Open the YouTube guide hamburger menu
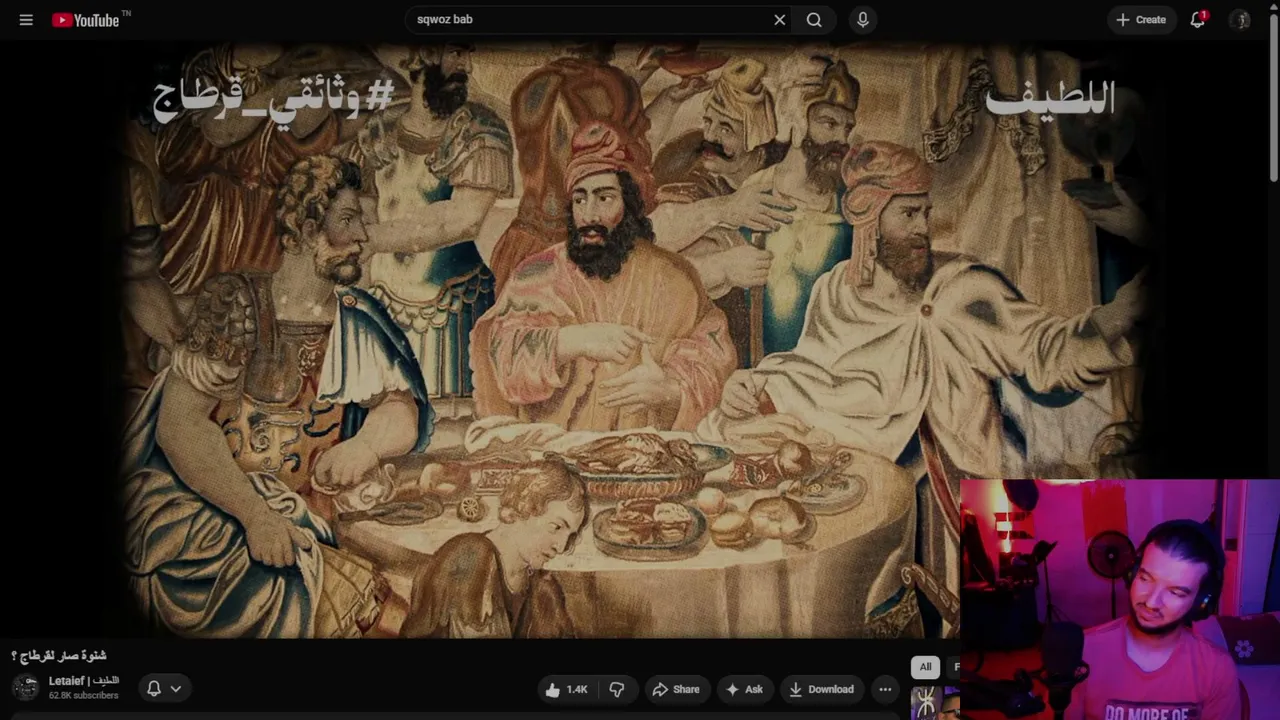The width and height of the screenshot is (1280, 720). point(26,20)
